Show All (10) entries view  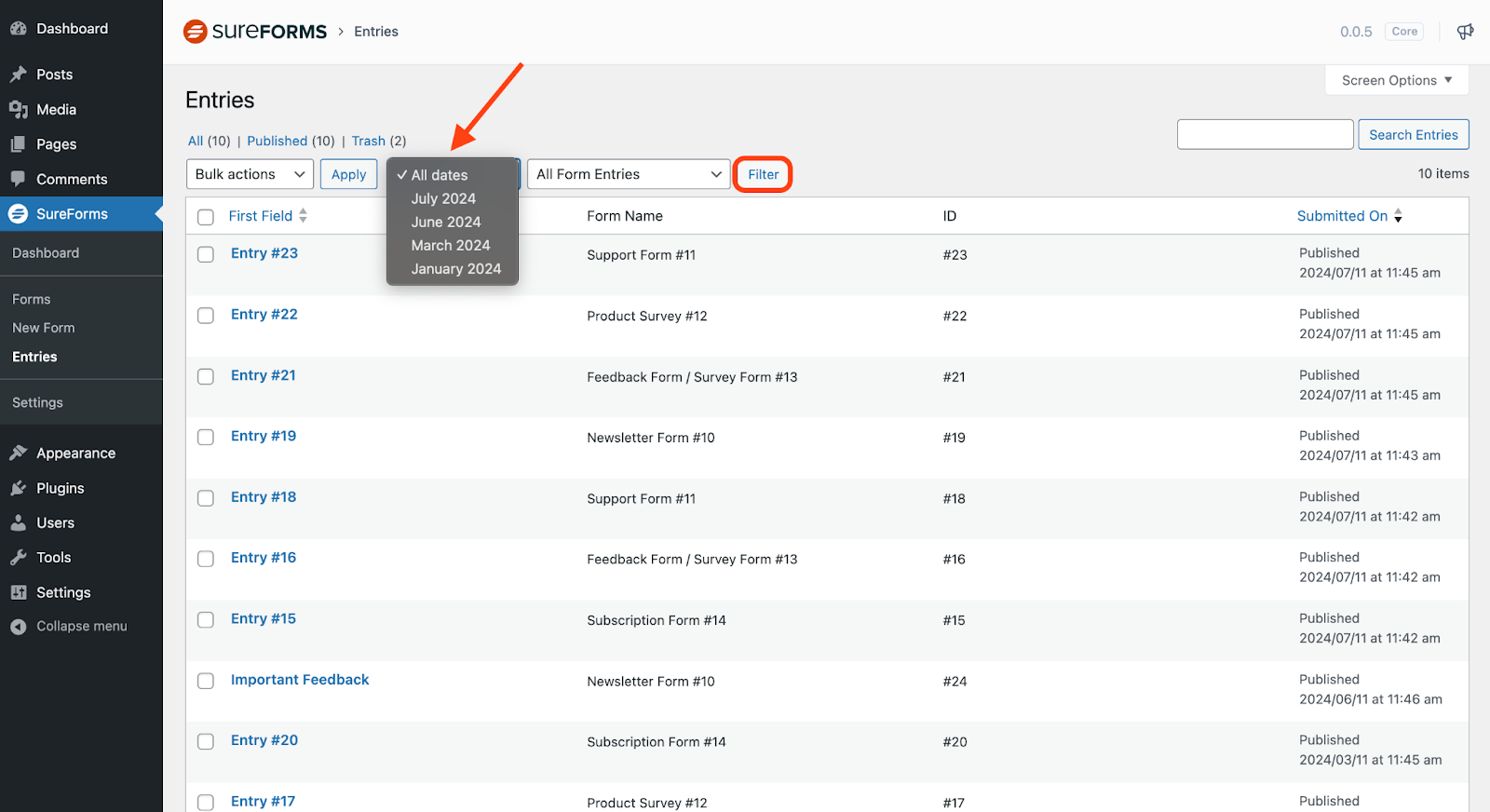(209, 141)
